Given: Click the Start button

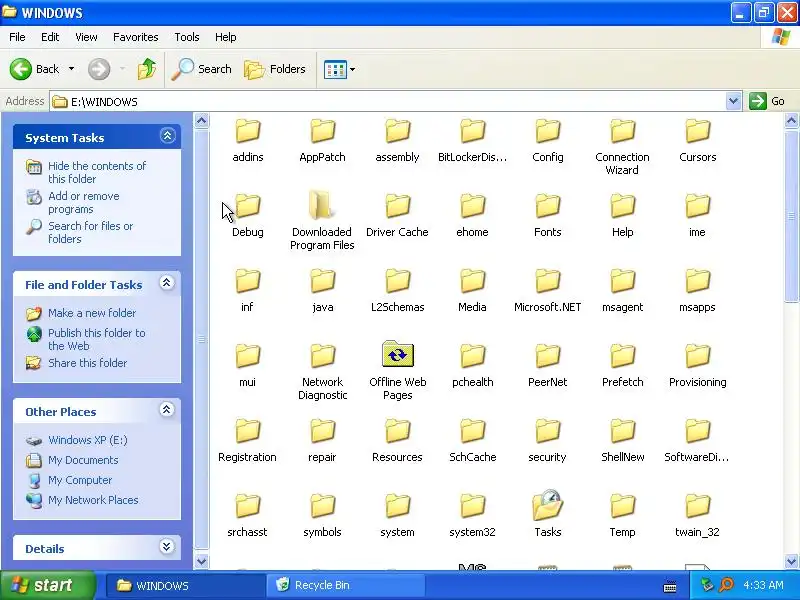Looking at the screenshot, I should point(47,585).
